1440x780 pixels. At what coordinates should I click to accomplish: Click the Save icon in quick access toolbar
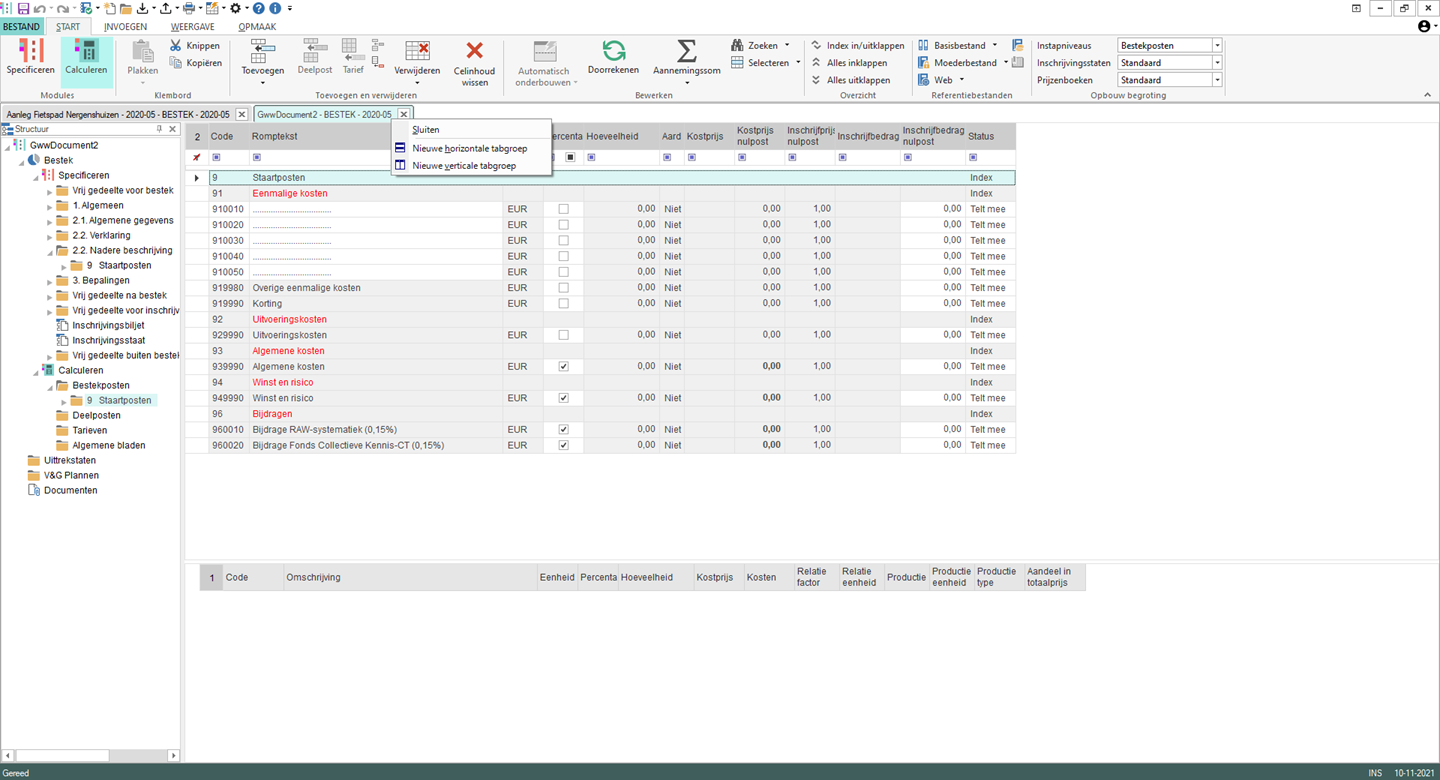tap(23, 8)
